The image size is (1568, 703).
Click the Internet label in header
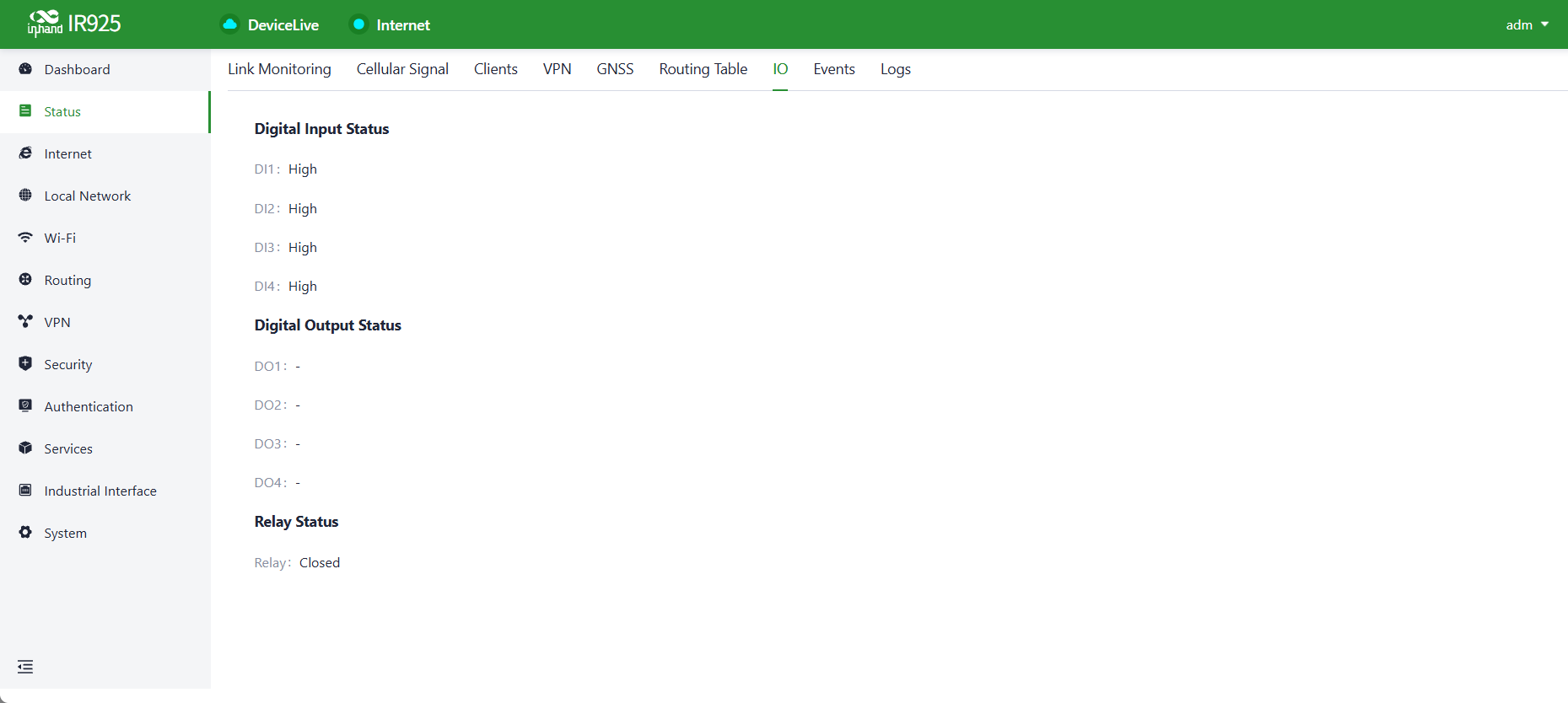point(403,25)
